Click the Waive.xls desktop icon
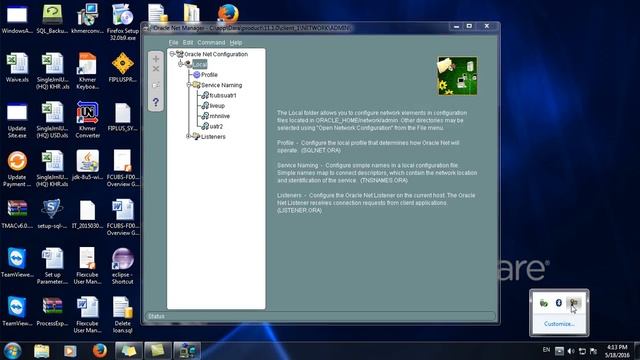 click(17, 67)
